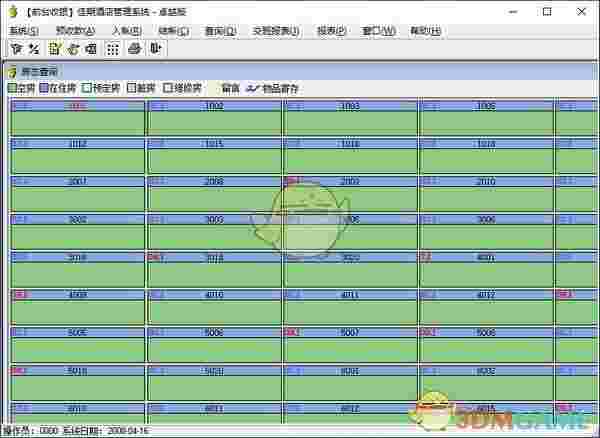
Task: Click the exit door toolbar icon
Action: point(156,49)
